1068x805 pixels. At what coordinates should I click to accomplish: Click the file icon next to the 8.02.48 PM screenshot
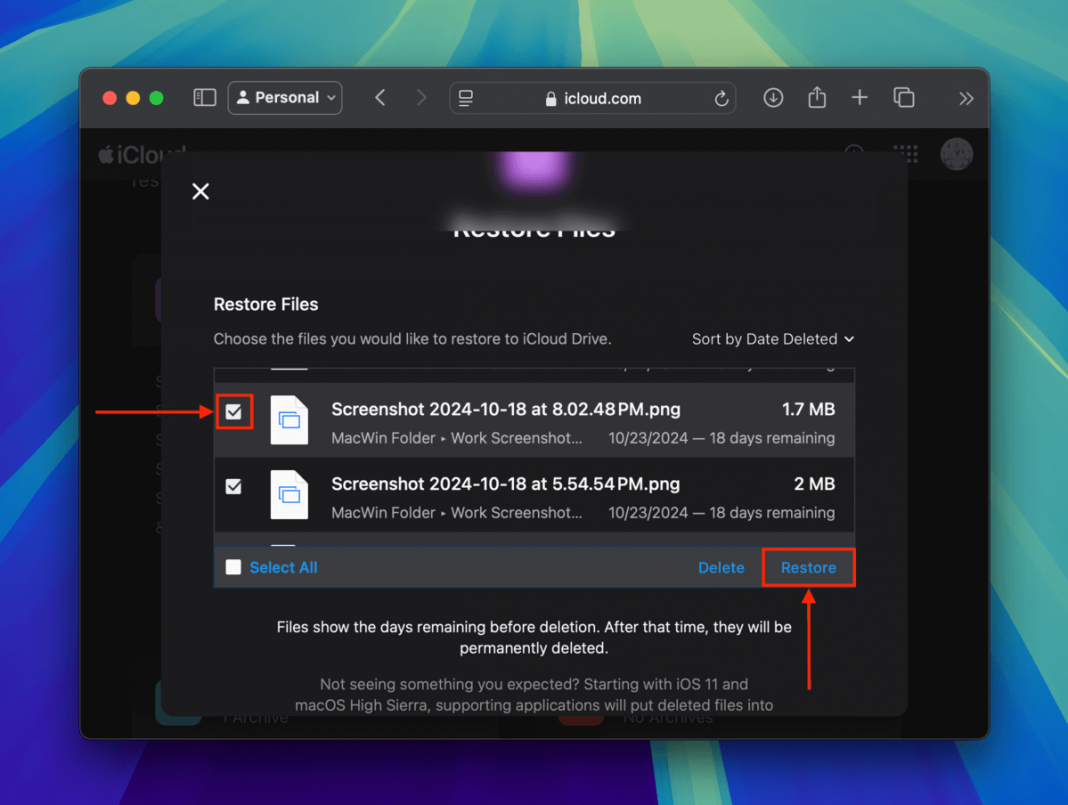(290, 421)
